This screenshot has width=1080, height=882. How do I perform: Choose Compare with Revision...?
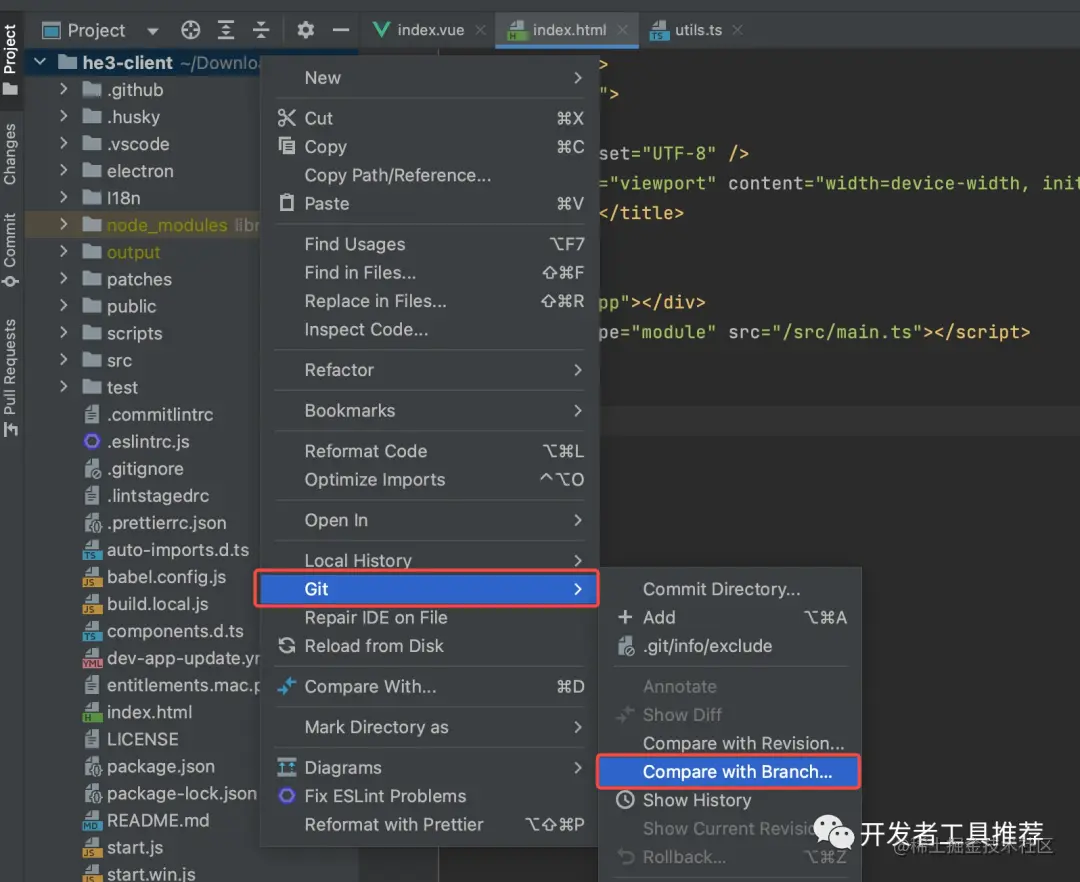[730, 743]
